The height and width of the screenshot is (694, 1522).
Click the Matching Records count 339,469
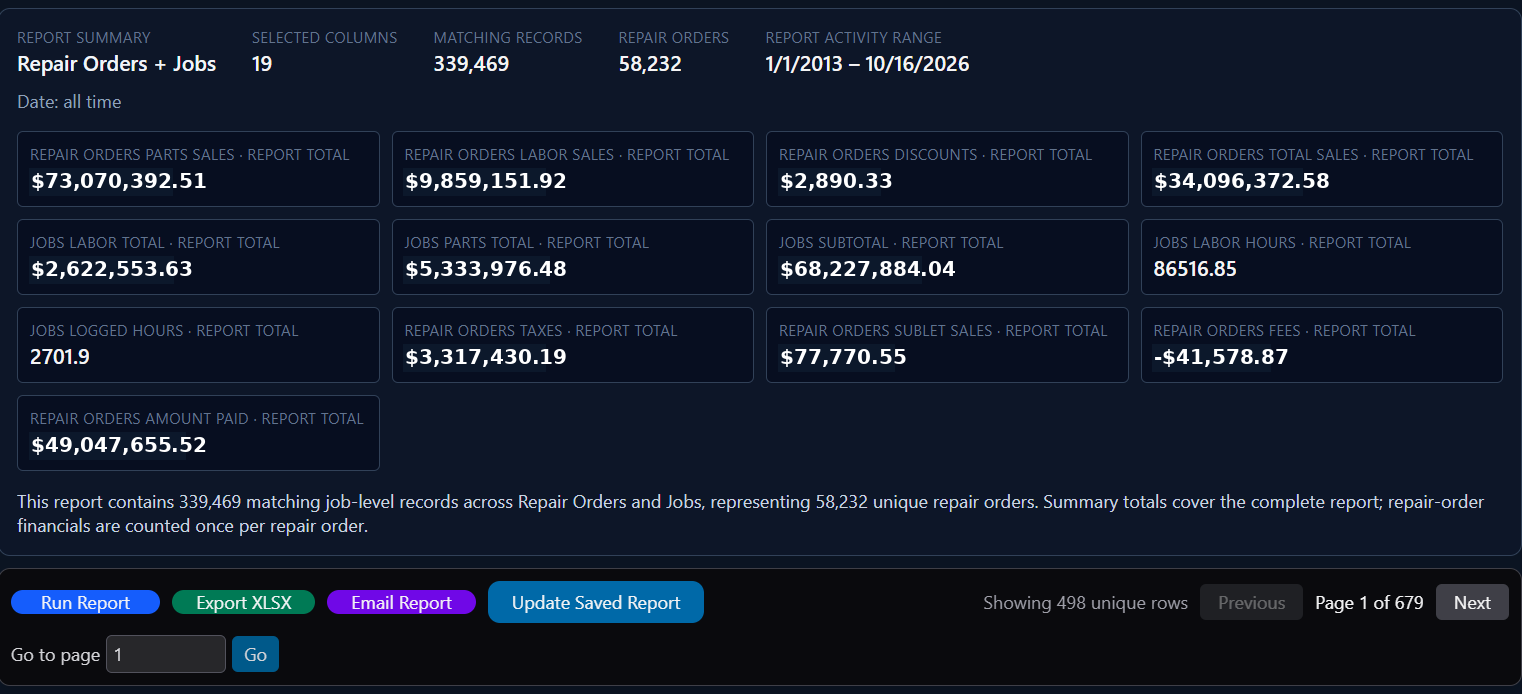click(x=471, y=64)
